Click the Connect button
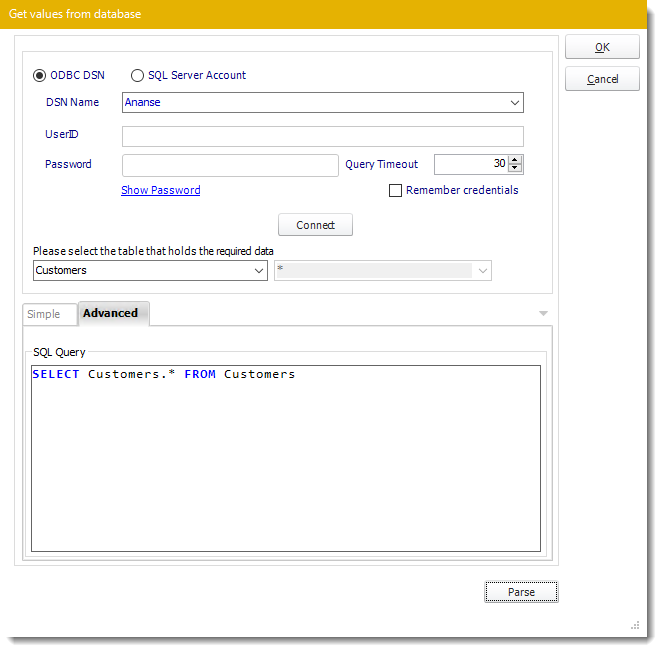Image resolution: width=662 pixels, height=652 pixels. 315,225
